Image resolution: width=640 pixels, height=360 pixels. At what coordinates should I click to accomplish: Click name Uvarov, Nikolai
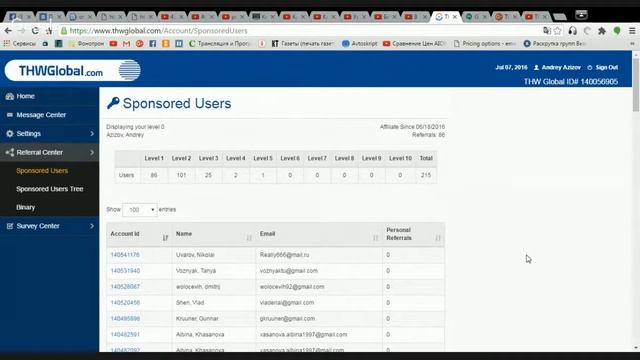[195, 255]
